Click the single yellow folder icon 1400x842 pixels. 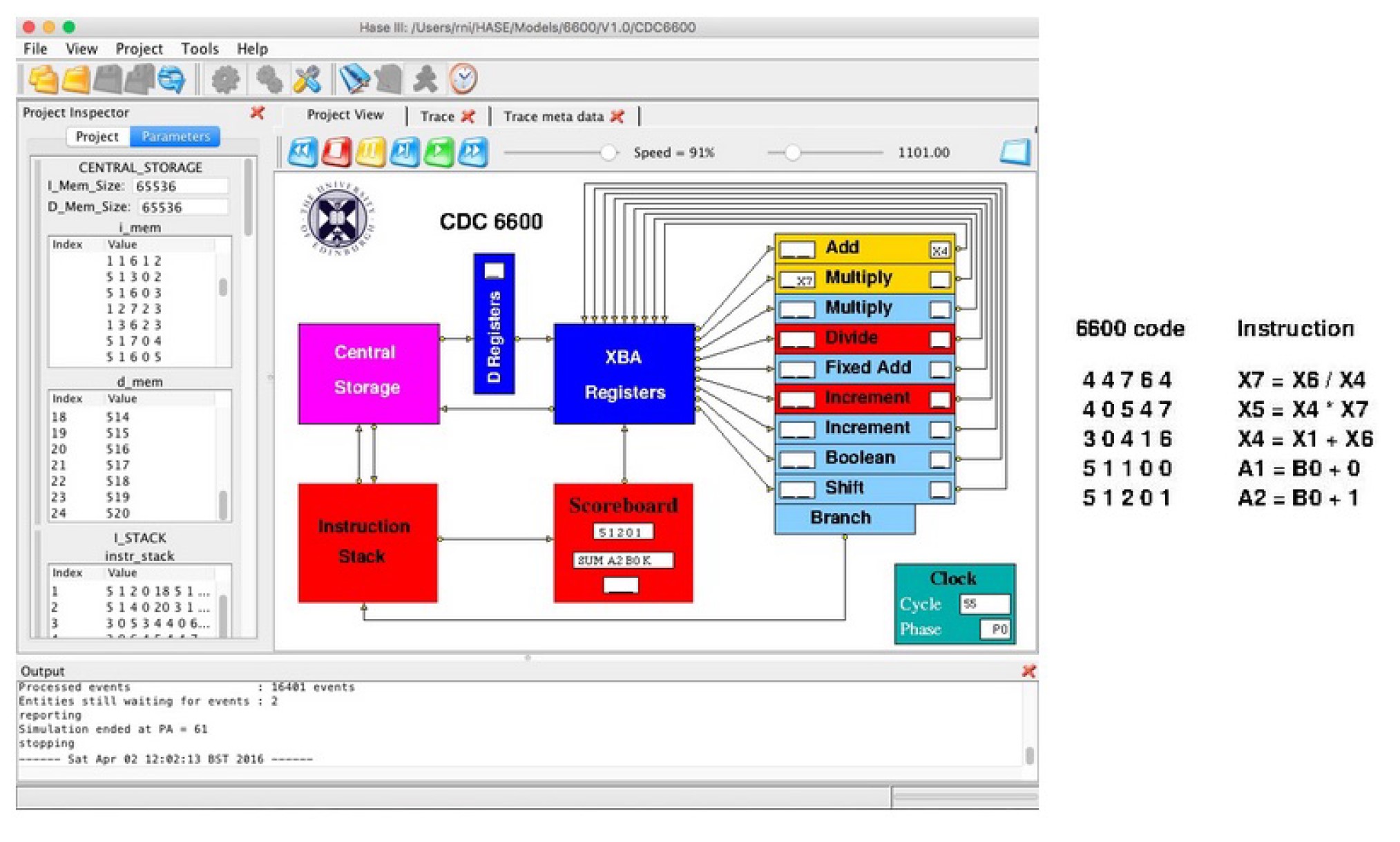(76, 79)
